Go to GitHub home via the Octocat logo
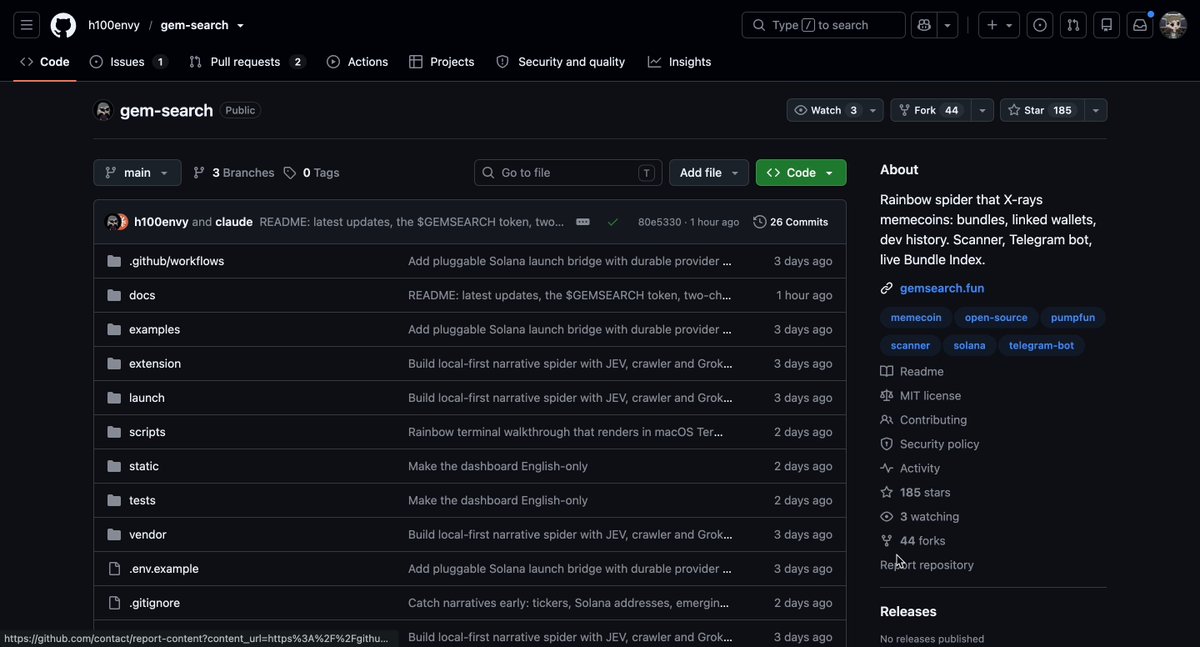 pyautogui.click(x=63, y=25)
